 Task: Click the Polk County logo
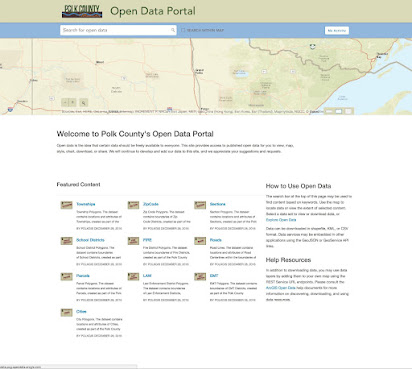82,11
